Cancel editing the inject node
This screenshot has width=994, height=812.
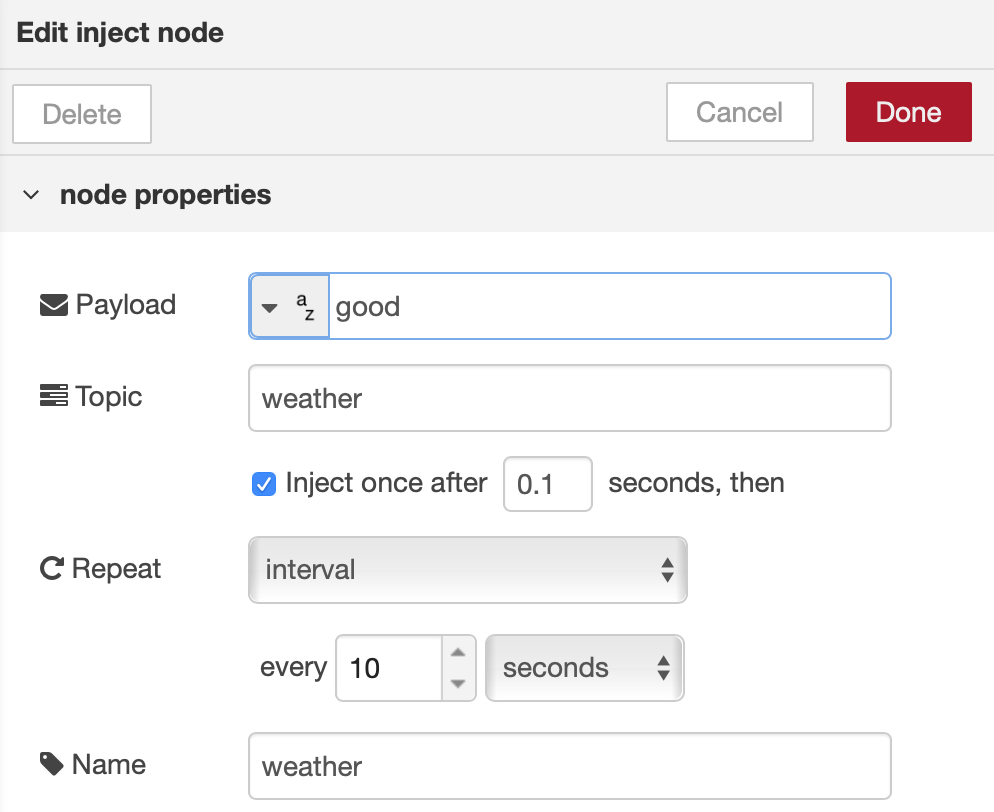click(x=739, y=112)
